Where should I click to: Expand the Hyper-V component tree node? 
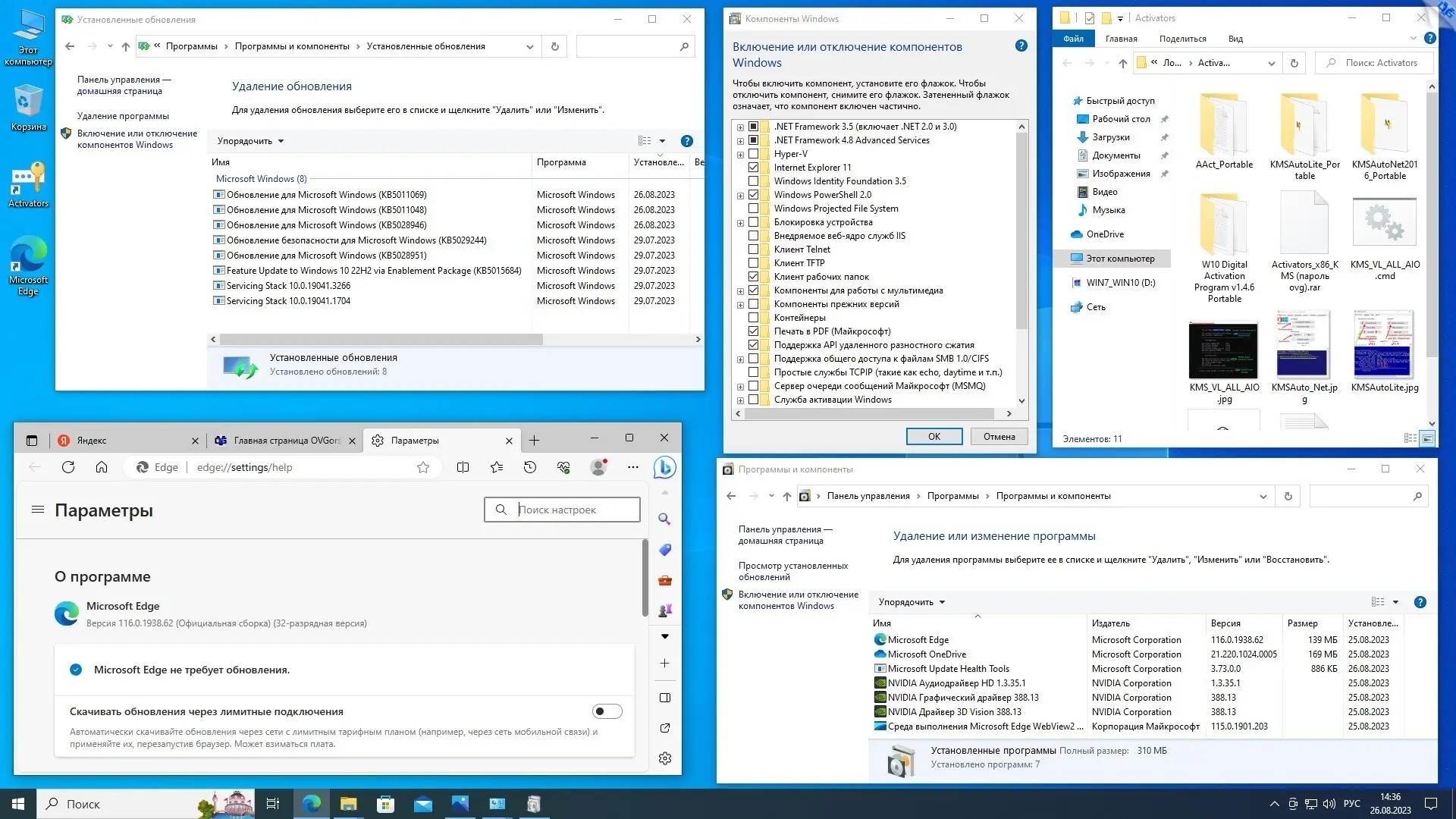[740, 154]
